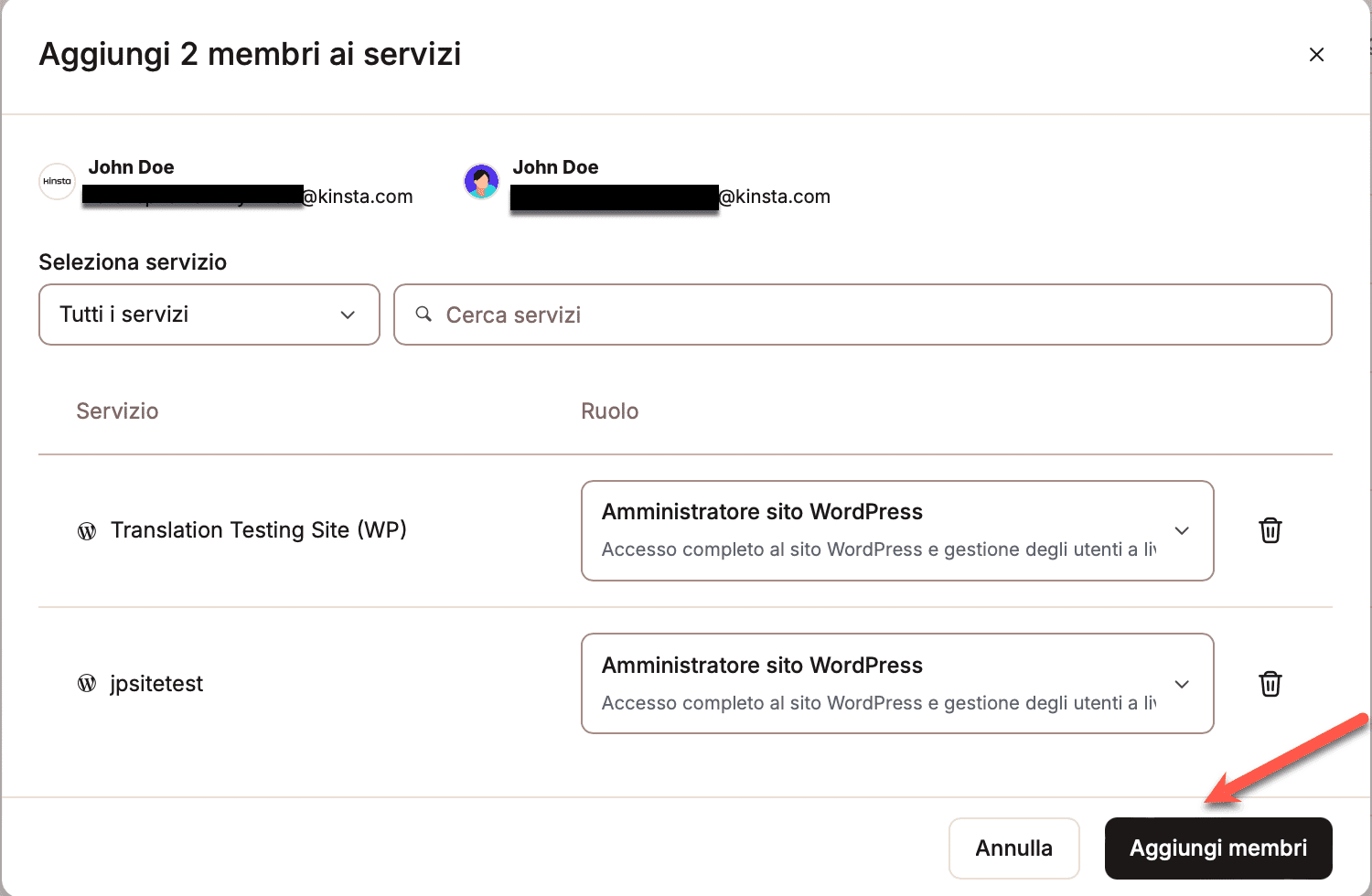Click the magnifying glass search icon
Viewport: 1372px width, 896px height.
(x=423, y=315)
